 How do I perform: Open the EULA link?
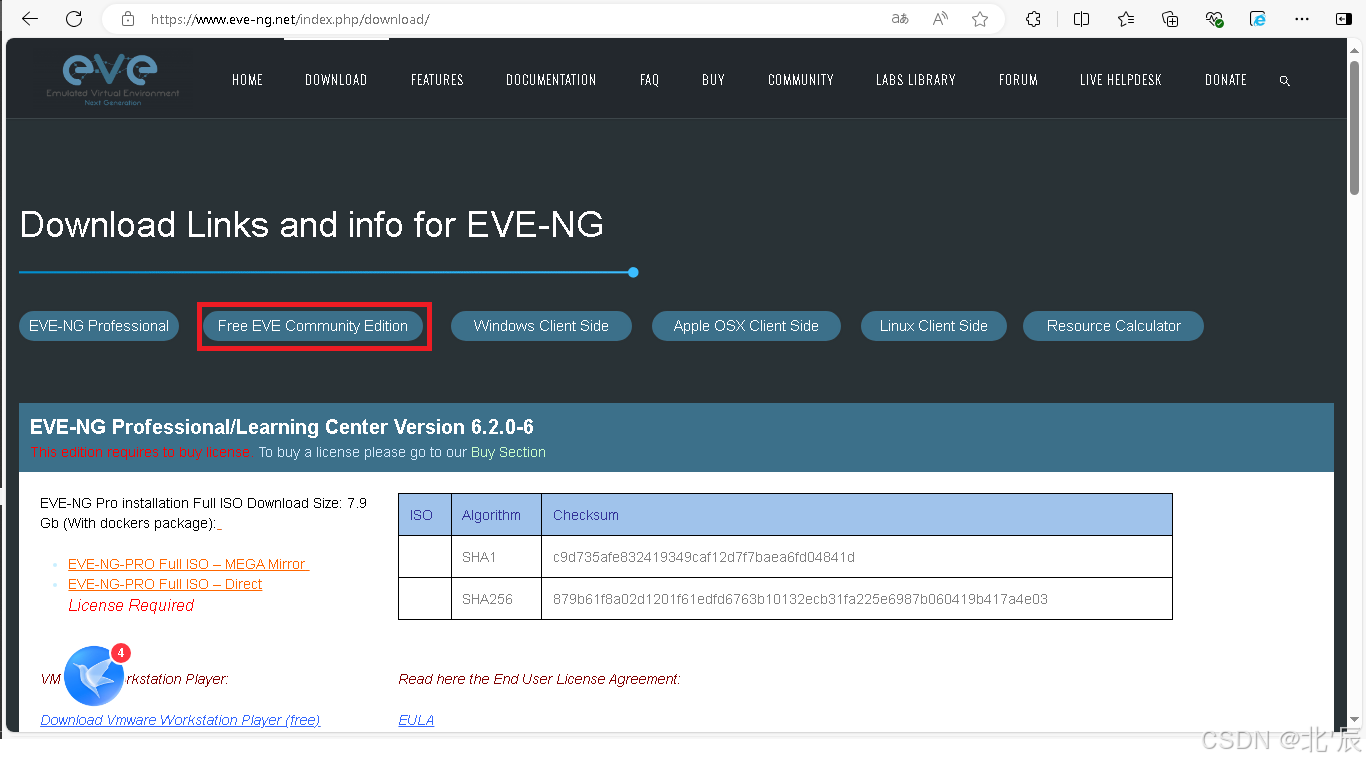click(x=416, y=720)
